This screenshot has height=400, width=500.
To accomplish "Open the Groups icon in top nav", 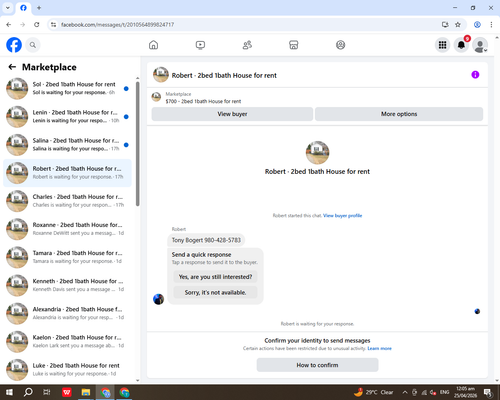I will (340, 45).
